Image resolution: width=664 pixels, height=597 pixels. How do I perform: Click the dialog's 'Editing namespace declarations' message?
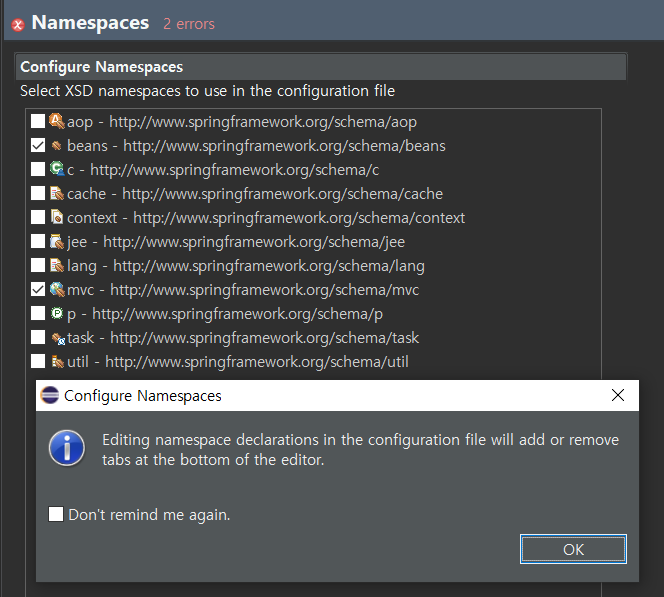(x=360, y=450)
